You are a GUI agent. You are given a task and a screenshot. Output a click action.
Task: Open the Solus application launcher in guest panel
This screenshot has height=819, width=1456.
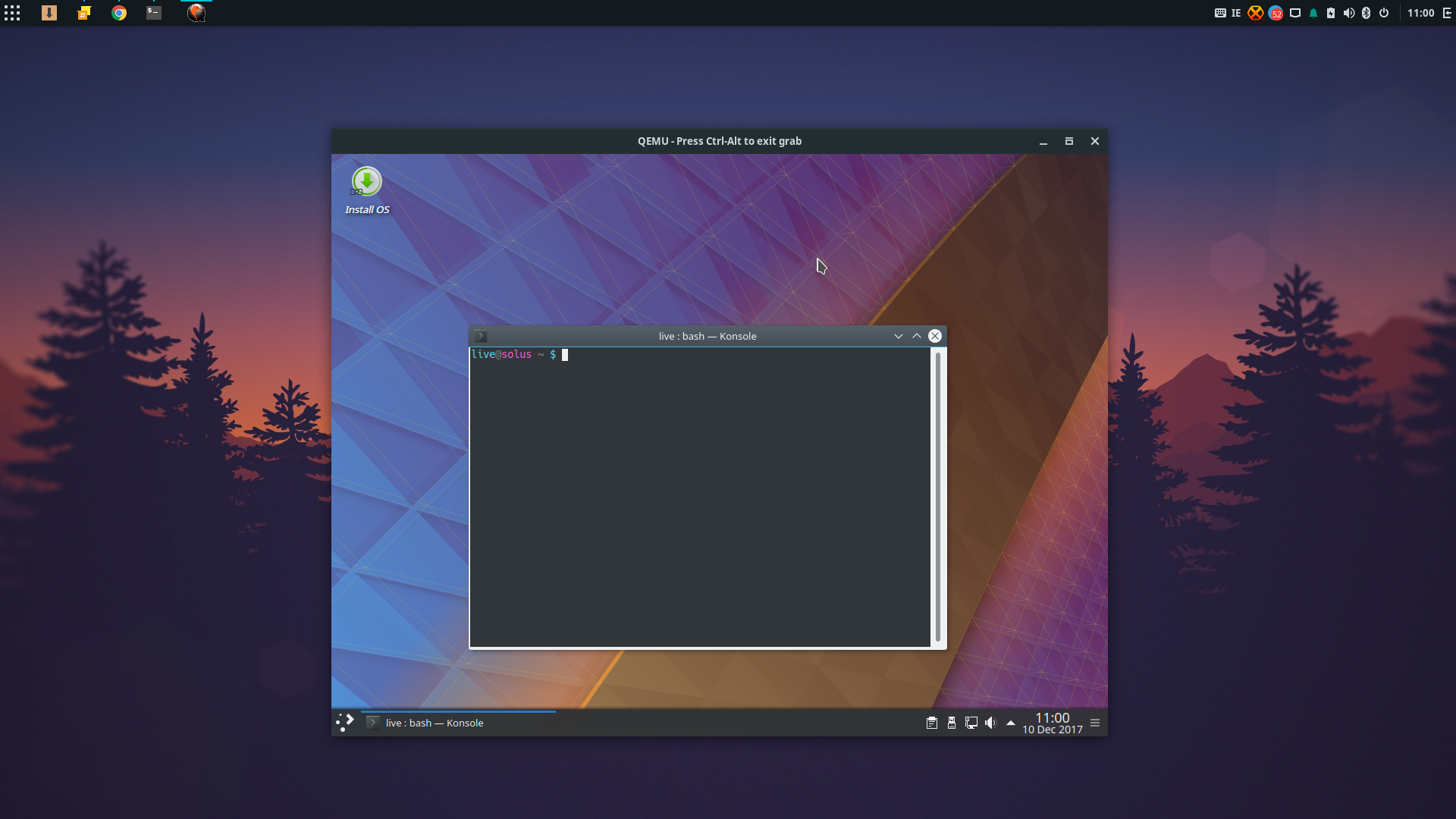345,722
